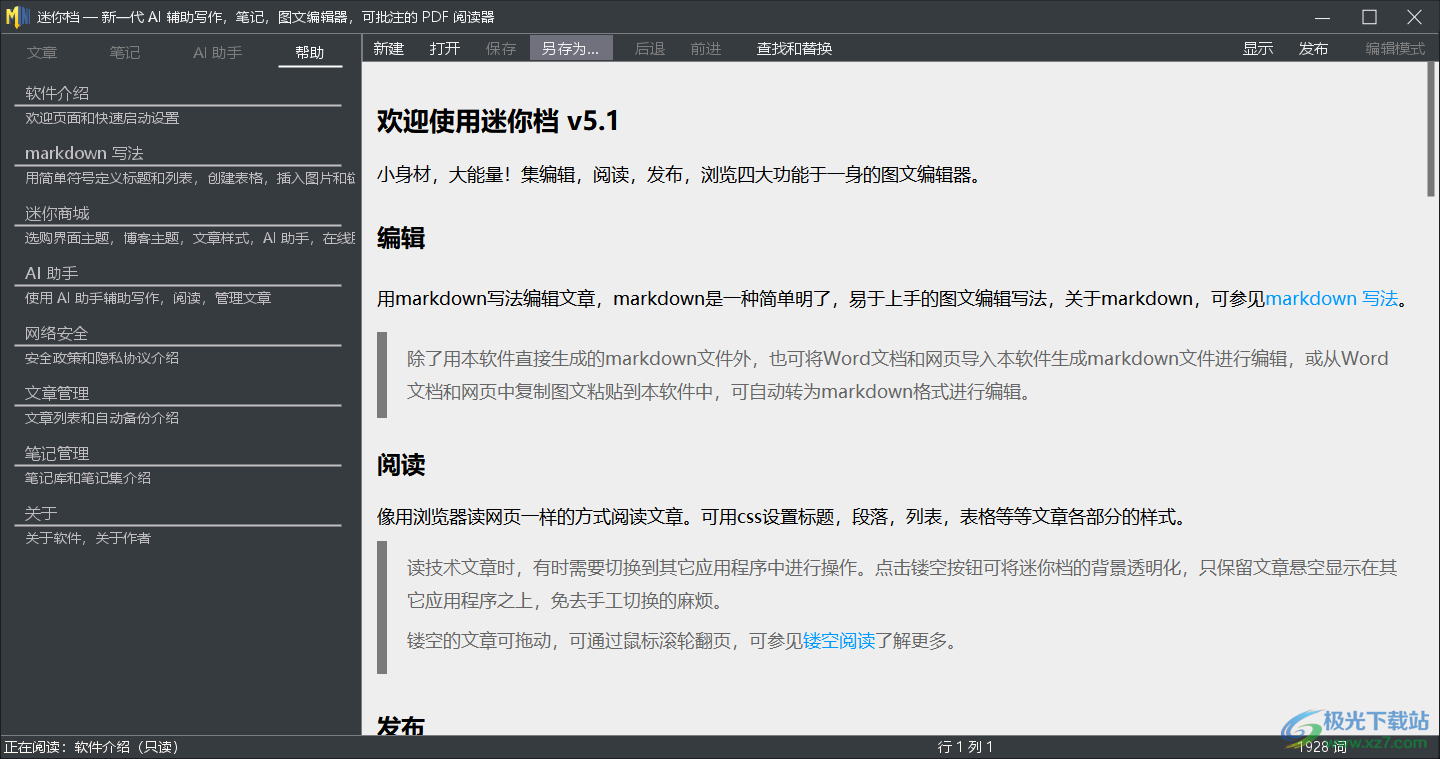Viewport: 1440px width, 759px height.
Task: Click 后退 in the toolbar
Action: point(650,48)
